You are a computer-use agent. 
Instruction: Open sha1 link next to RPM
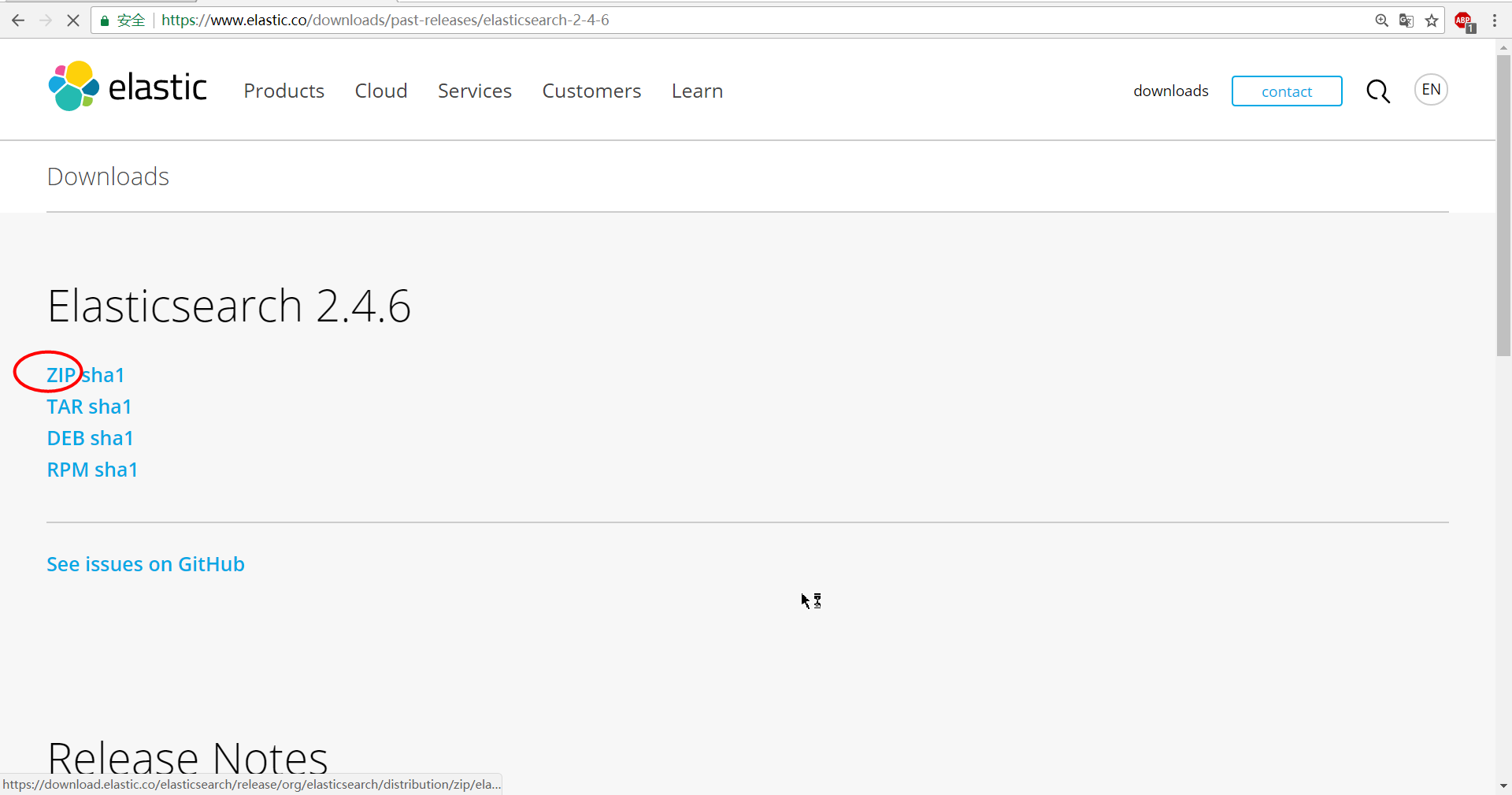pyautogui.click(x=117, y=470)
